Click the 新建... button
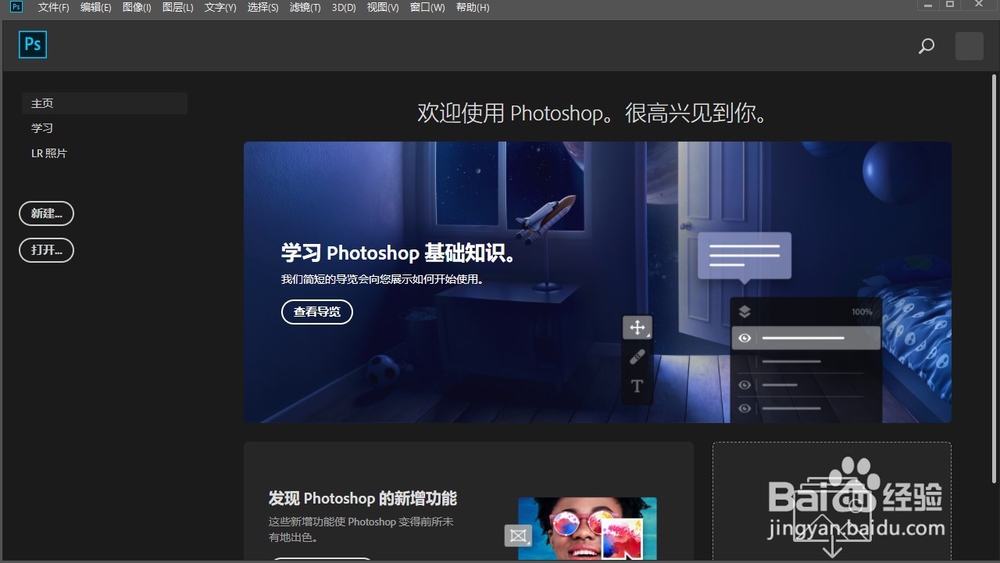The image size is (1000, 563). (x=47, y=214)
